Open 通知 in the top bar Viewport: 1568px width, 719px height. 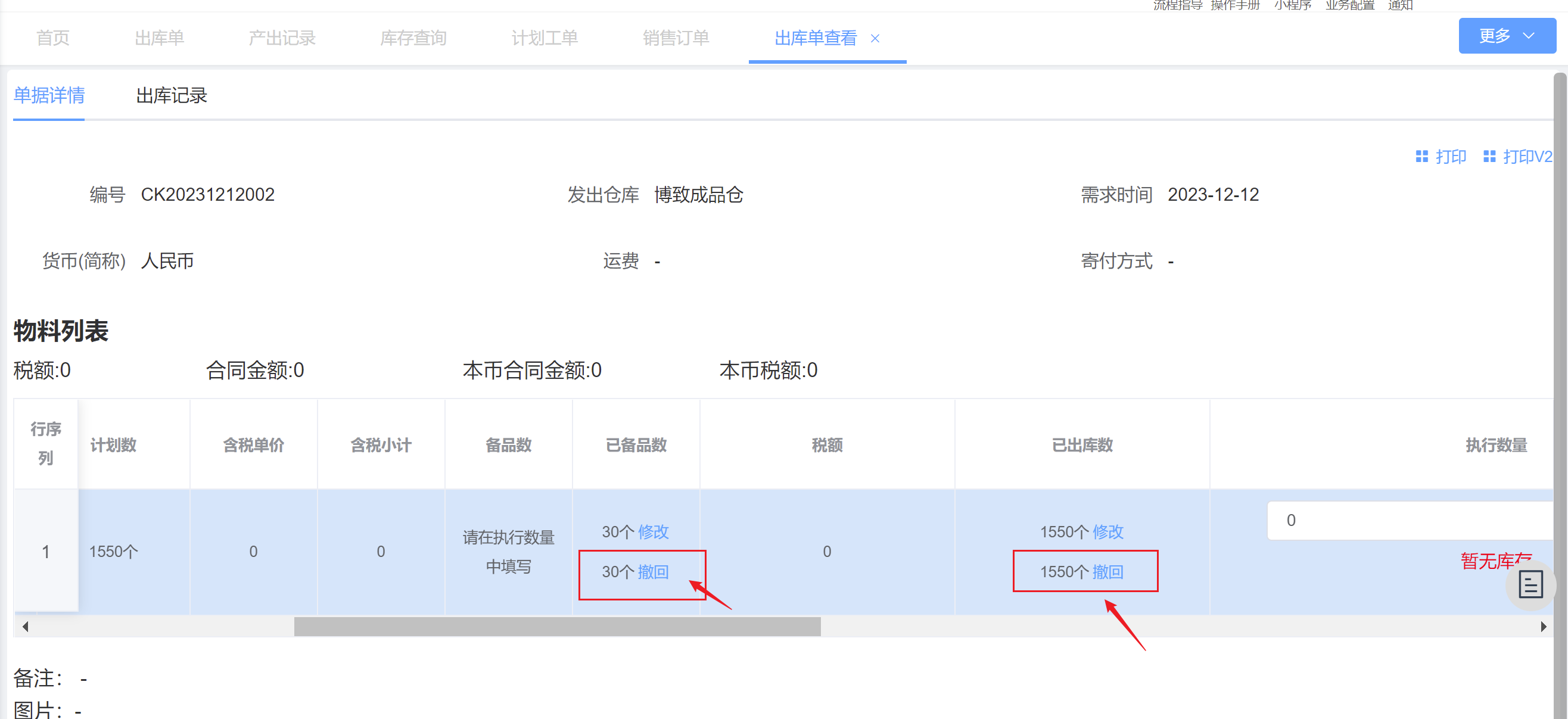(x=1400, y=5)
